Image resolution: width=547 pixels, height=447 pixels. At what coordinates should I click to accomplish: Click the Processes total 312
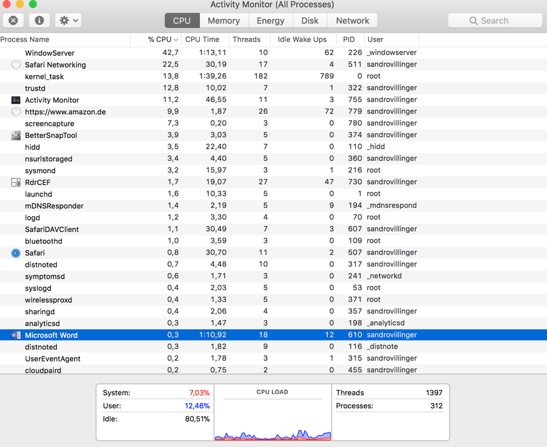coord(436,406)
